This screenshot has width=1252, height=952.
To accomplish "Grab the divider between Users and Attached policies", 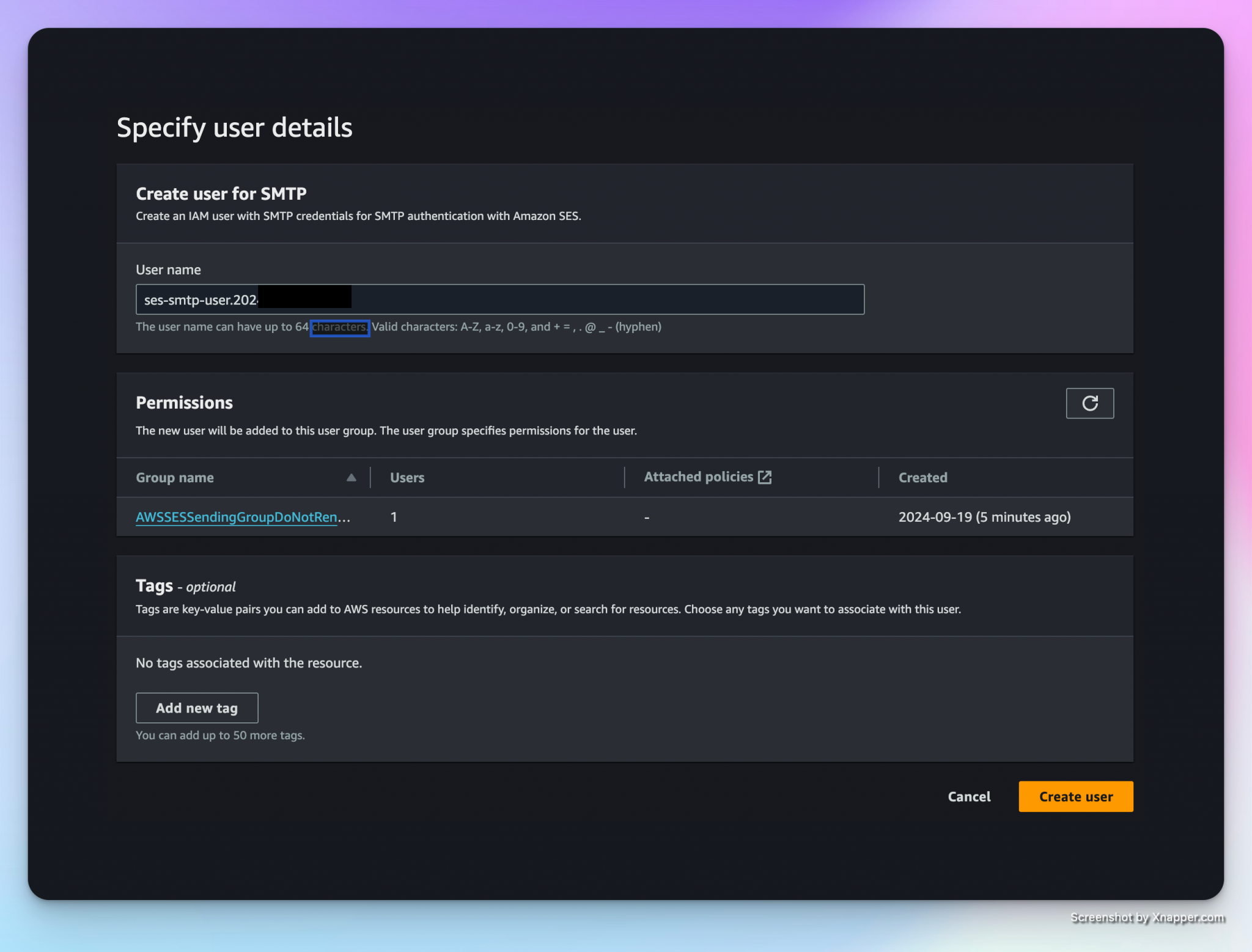I will click(x=624, y=477).
